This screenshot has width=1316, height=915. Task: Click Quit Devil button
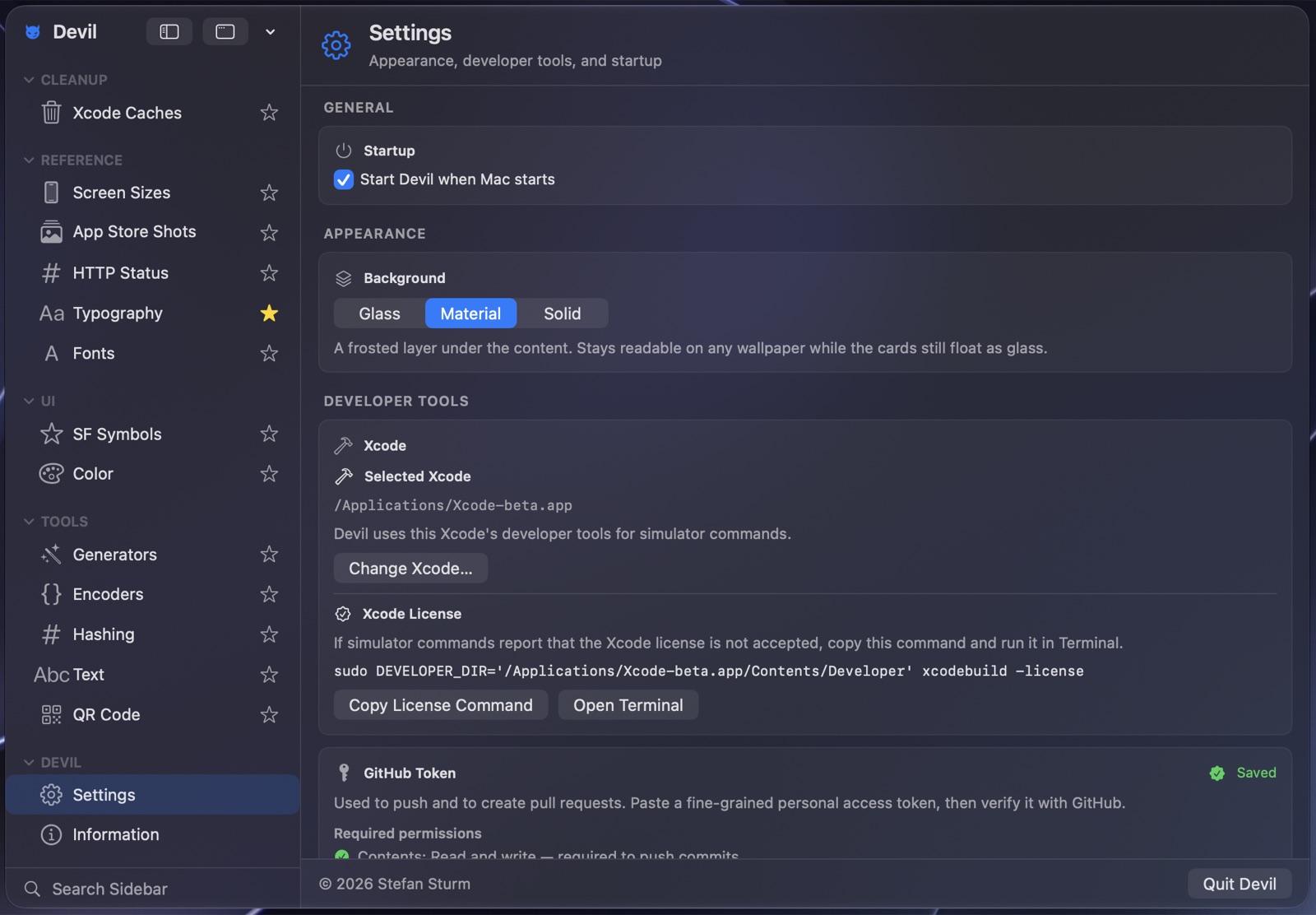[1240, 884]
